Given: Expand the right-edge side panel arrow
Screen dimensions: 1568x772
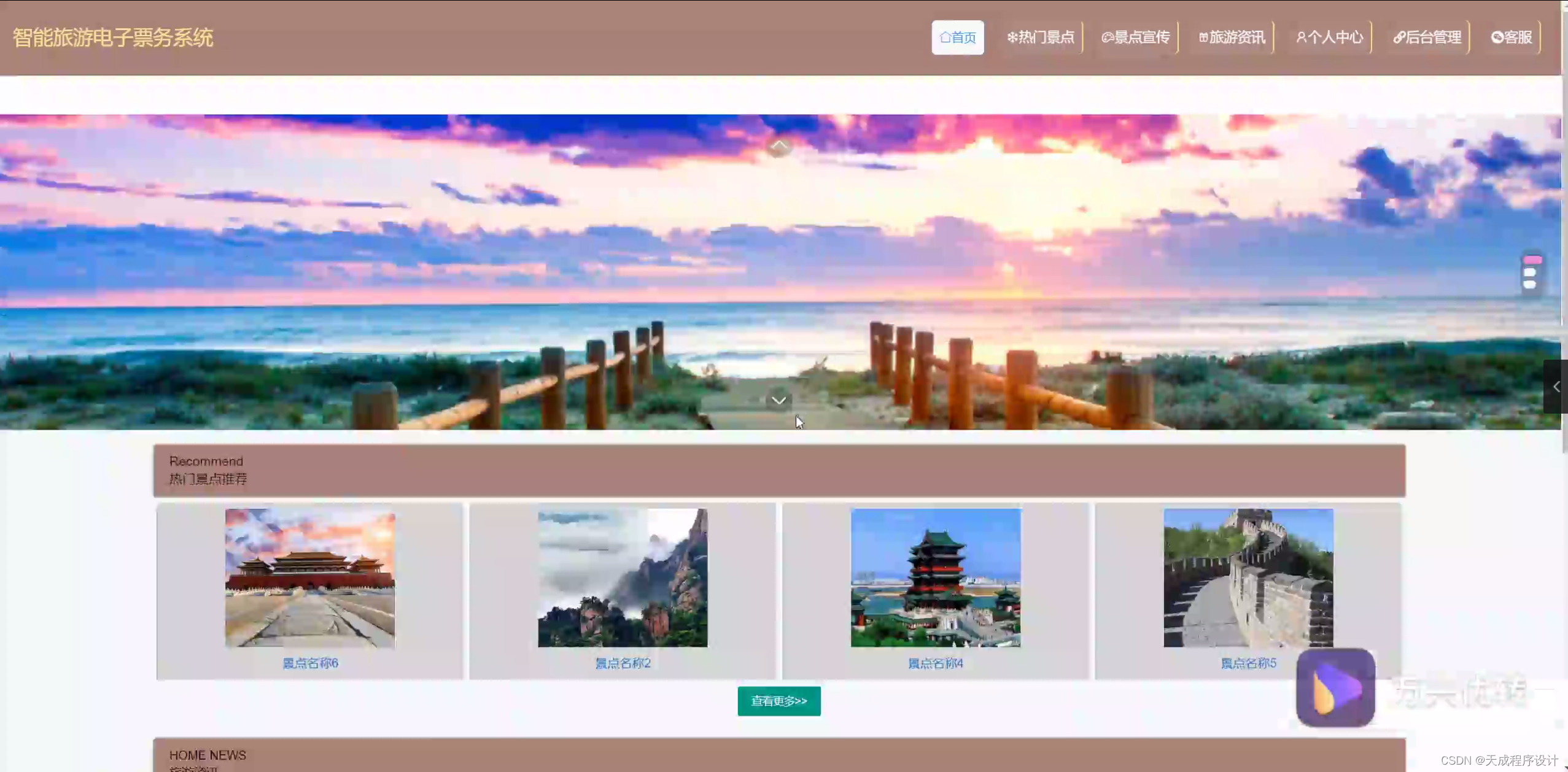Looking at the screenshot, I should click(x=1558, y=385).
